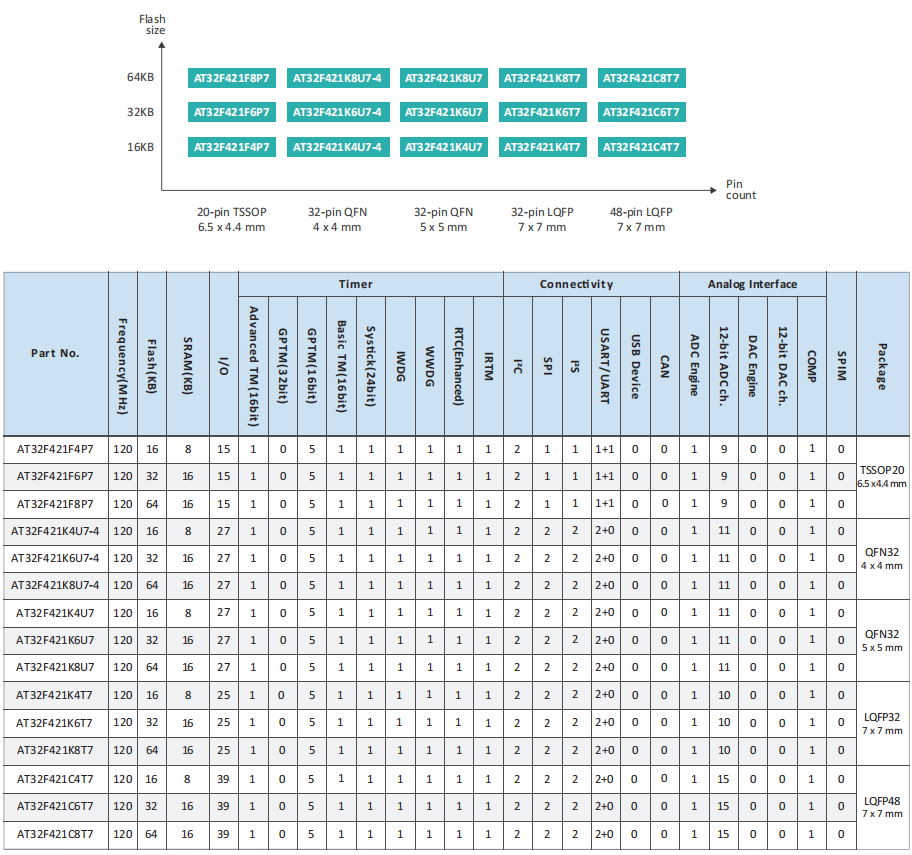The height and width of the screenshot is (855, 912).
Task: Select the SPIM column header
Action: [x=841, y=353]
